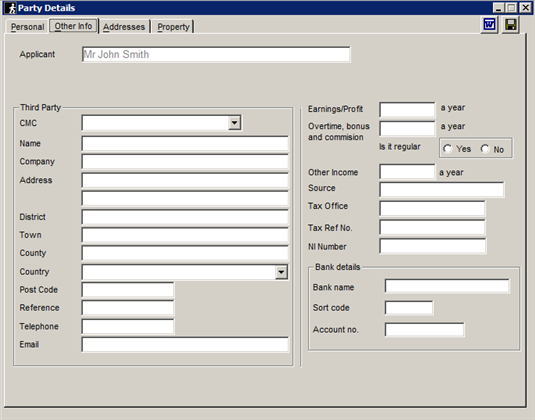Click the County input field
This screenshot has height=420, width=535.
click(185, 253)
